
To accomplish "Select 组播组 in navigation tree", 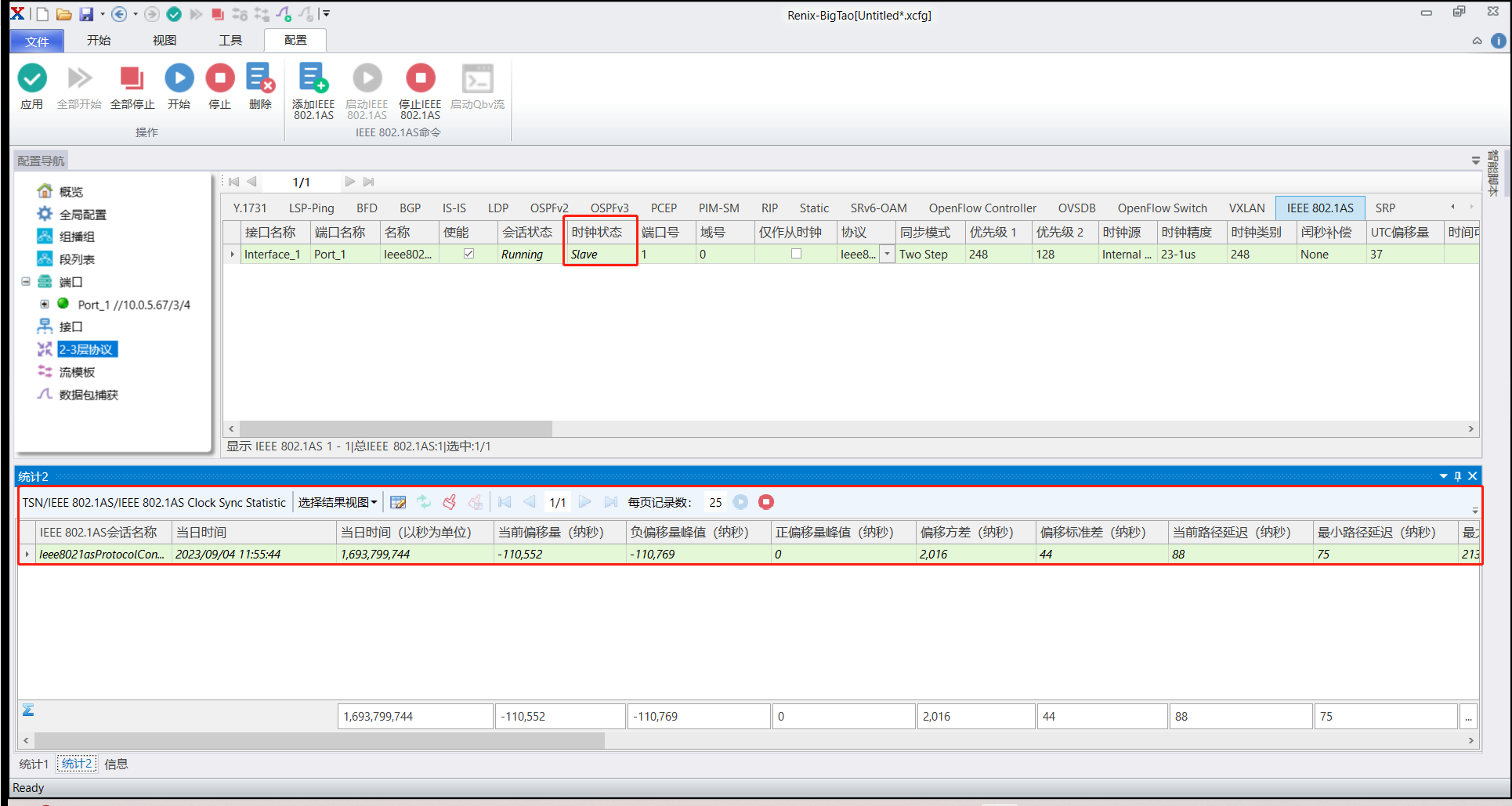I will [77, 236].
